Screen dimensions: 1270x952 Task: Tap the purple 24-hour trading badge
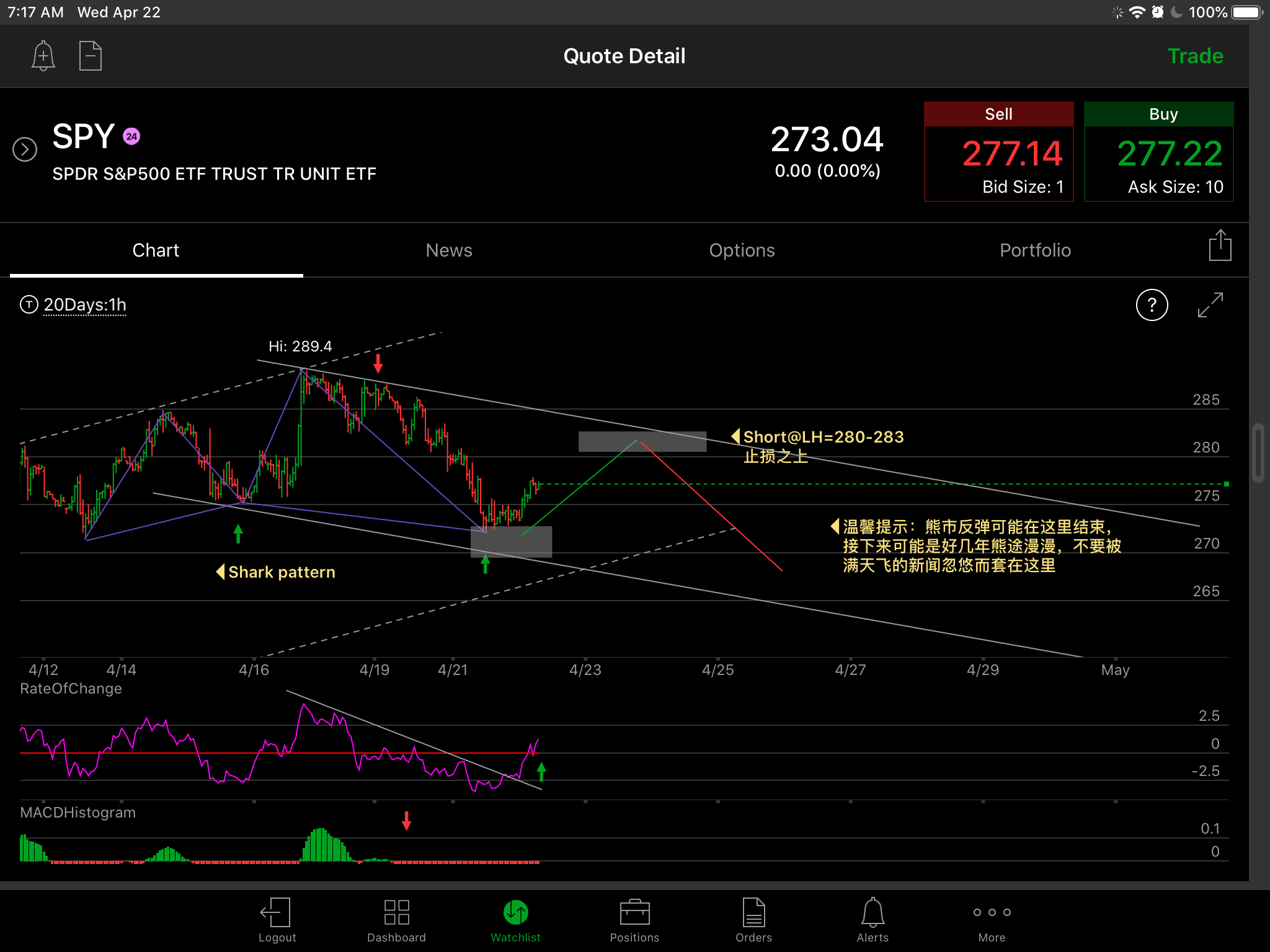tap(131, 136)
